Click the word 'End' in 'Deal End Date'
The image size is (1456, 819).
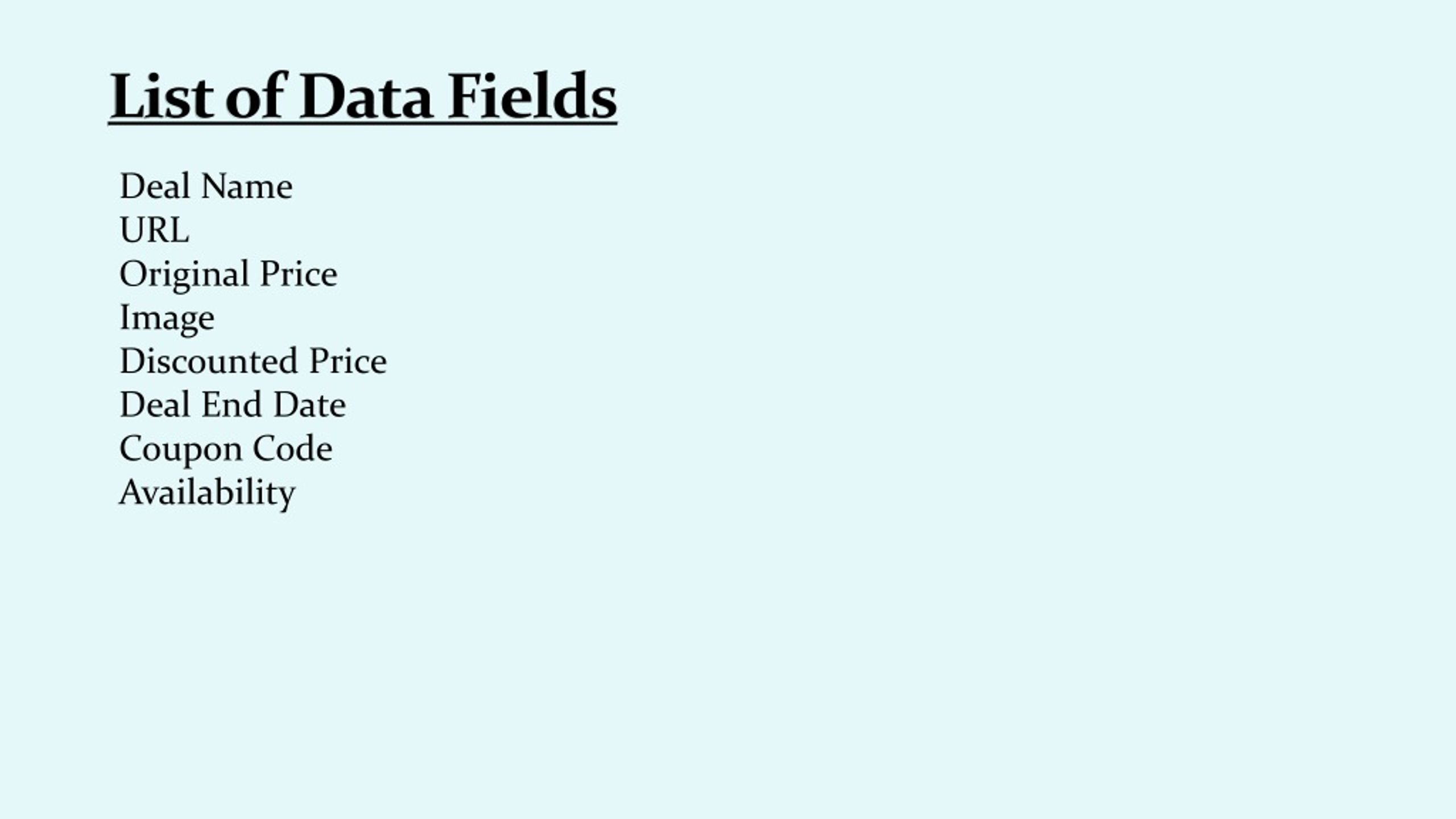coord(231,404)
